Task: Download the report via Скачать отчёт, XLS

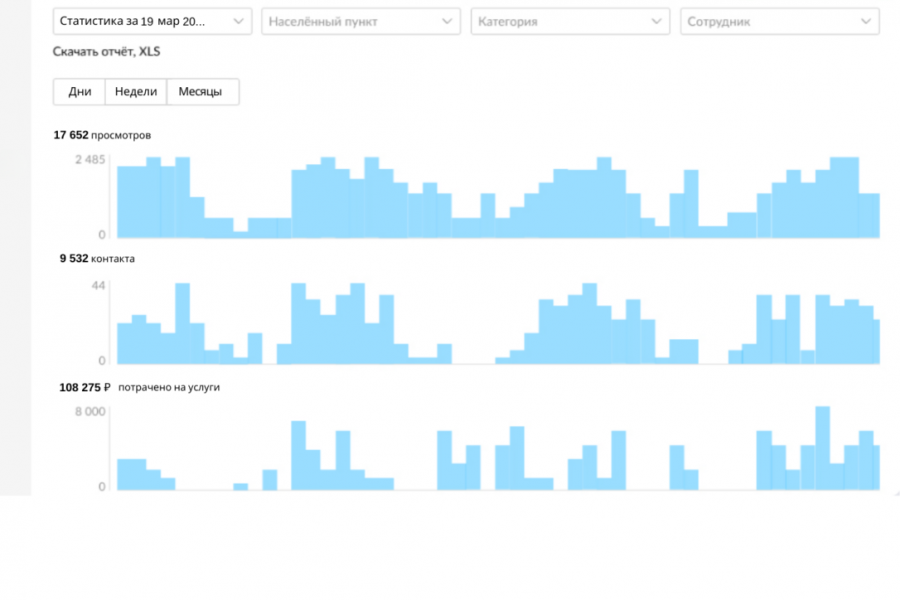Action: 107,52
